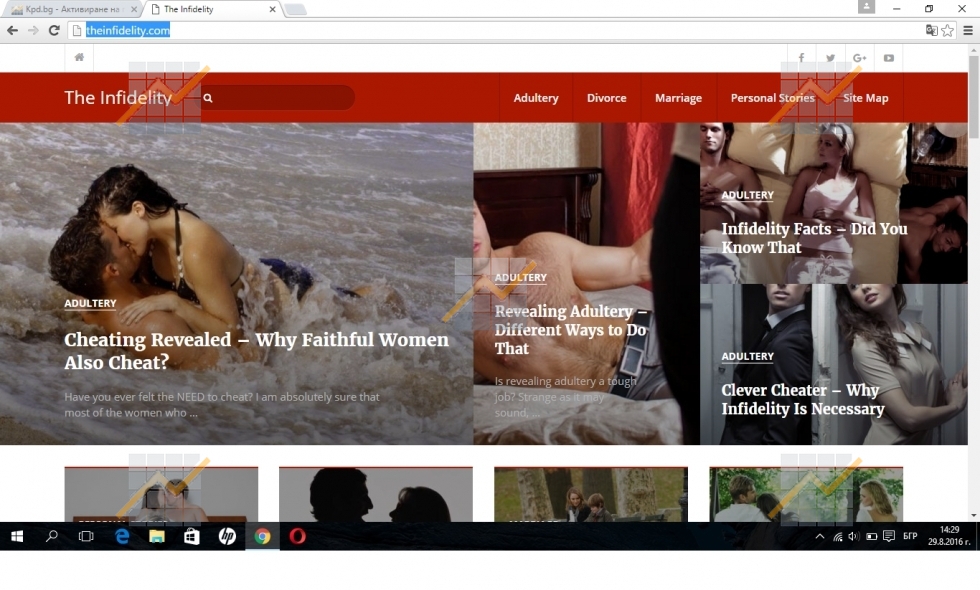Viewport: 980px width, 590px height.
Task: Switch to the Kpd.bg browser tab
Action: point(72,9)
